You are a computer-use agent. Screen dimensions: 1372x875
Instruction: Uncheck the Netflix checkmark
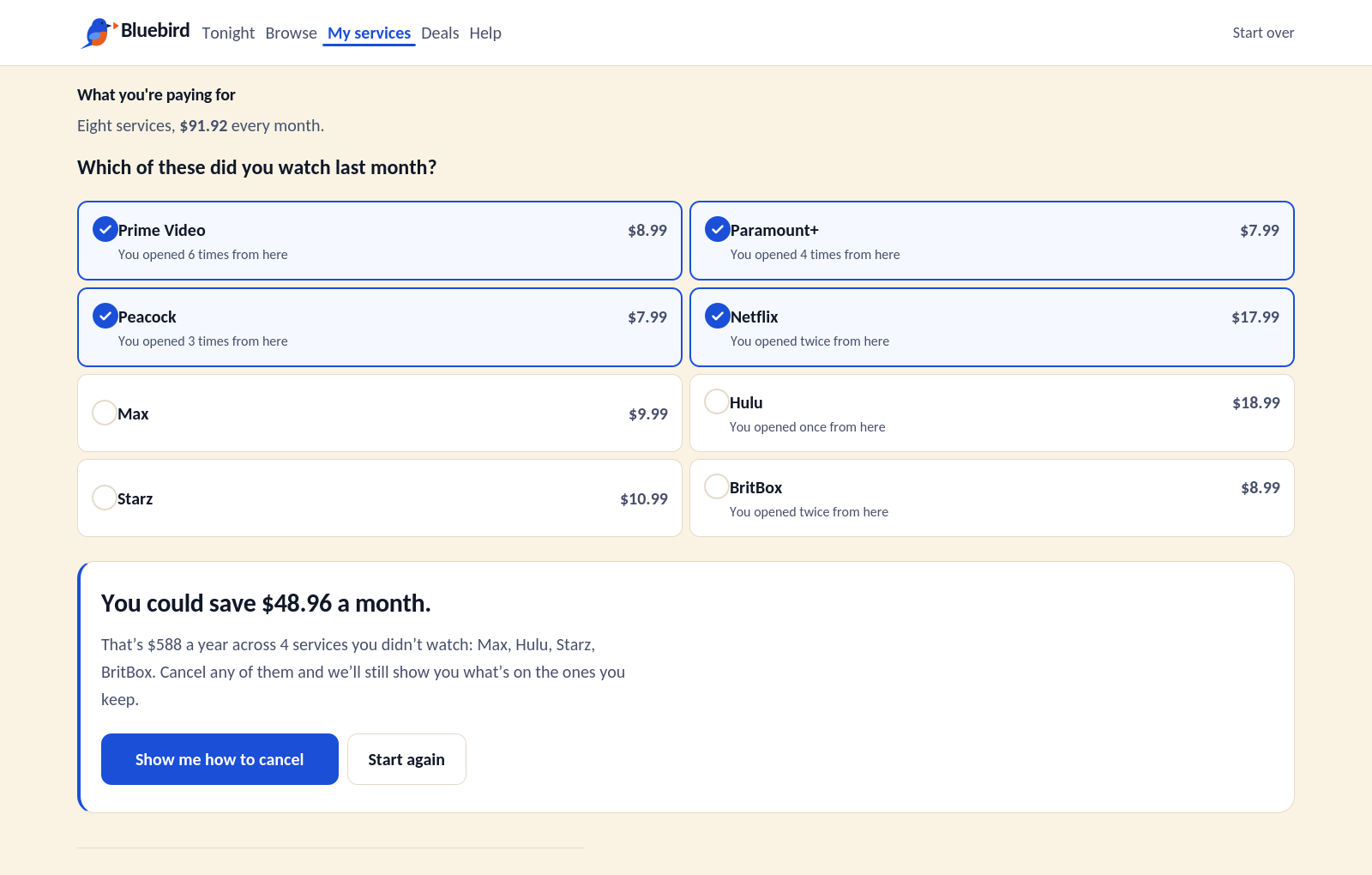717,316
